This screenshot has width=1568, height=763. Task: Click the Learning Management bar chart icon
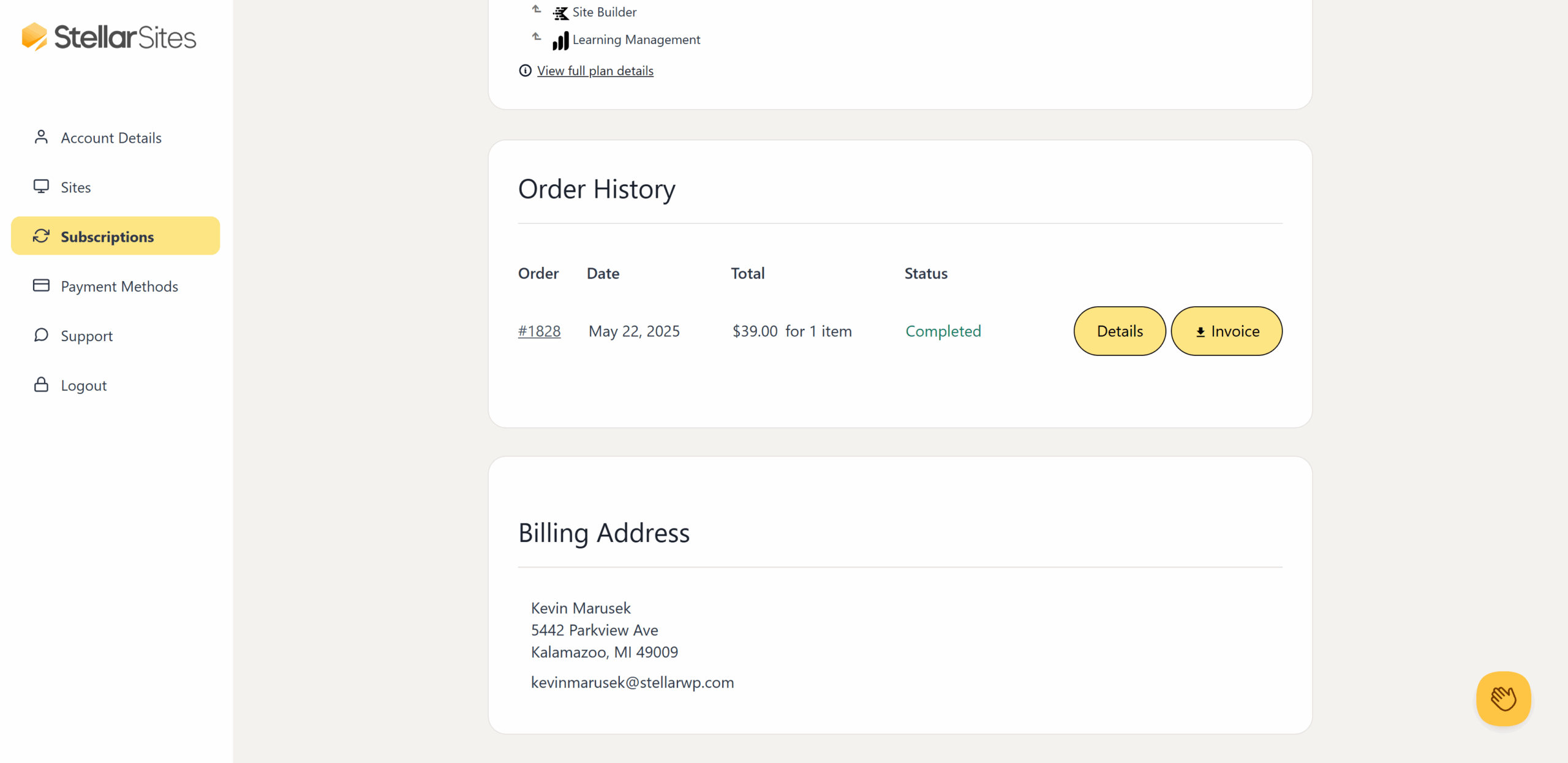pyautogui.click(x=560, y=40)
